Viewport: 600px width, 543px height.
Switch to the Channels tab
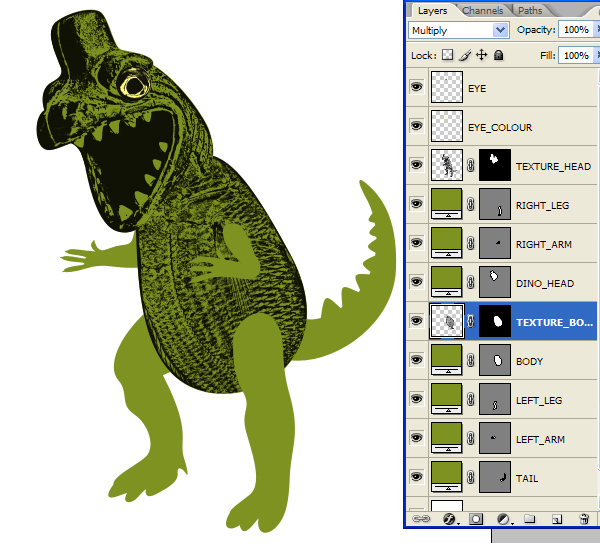[483, 11]
